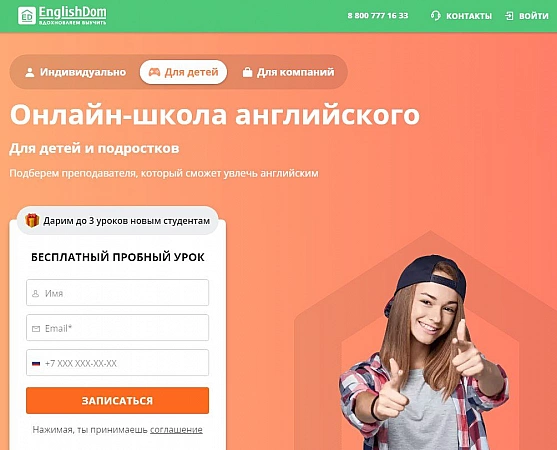Viewport: 557px width, 450px height.
Task: Click the gamepad icon on Для детей
Action: pyautogui.click(x=154, y=72)
